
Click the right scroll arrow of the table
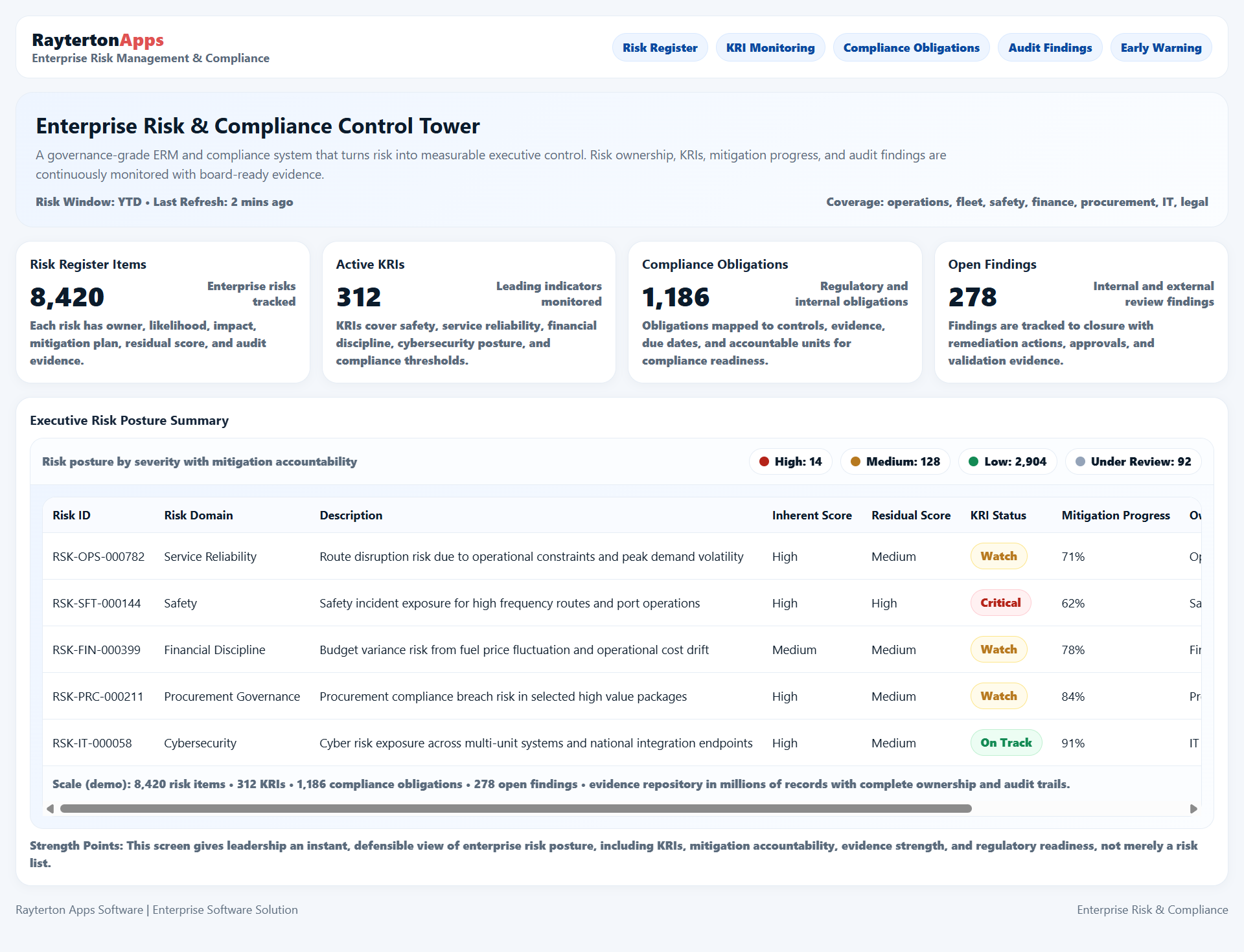pos(1193,808)
